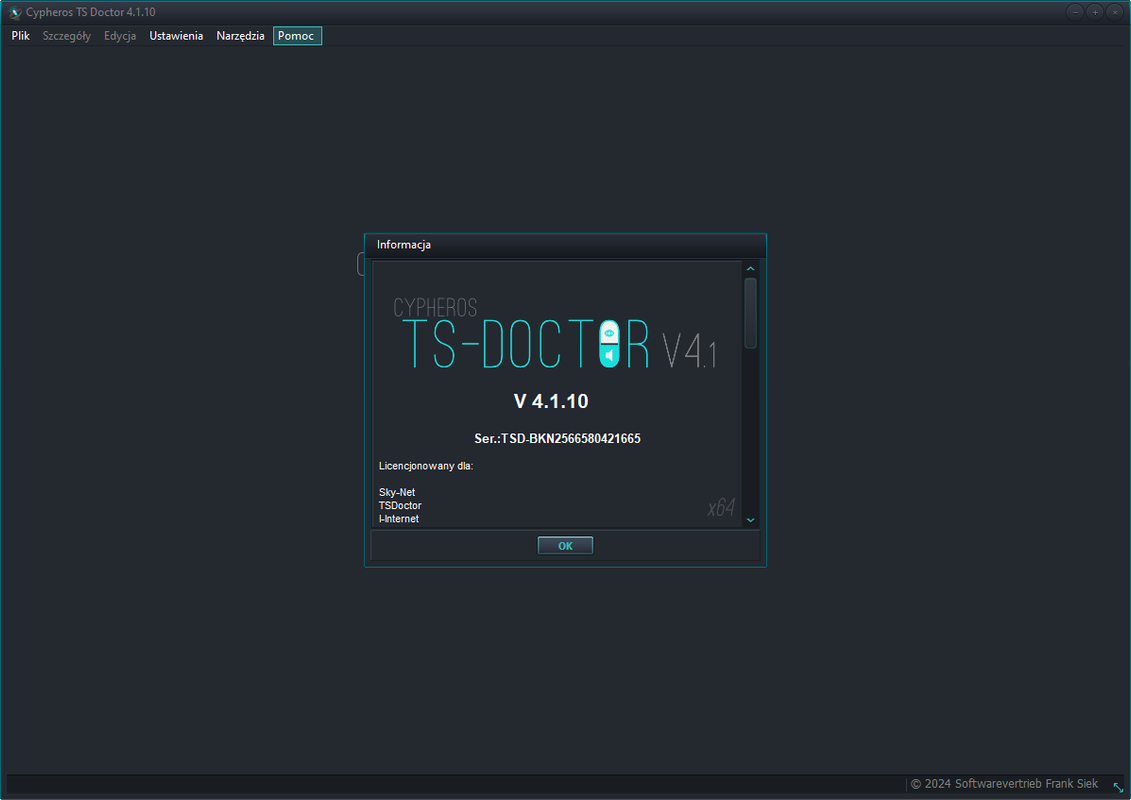Screen dimensions: 1131x800
Task: Click the Cypheros TS Doctor 4.1.10 window title
Action: click(x=90, y=12)
